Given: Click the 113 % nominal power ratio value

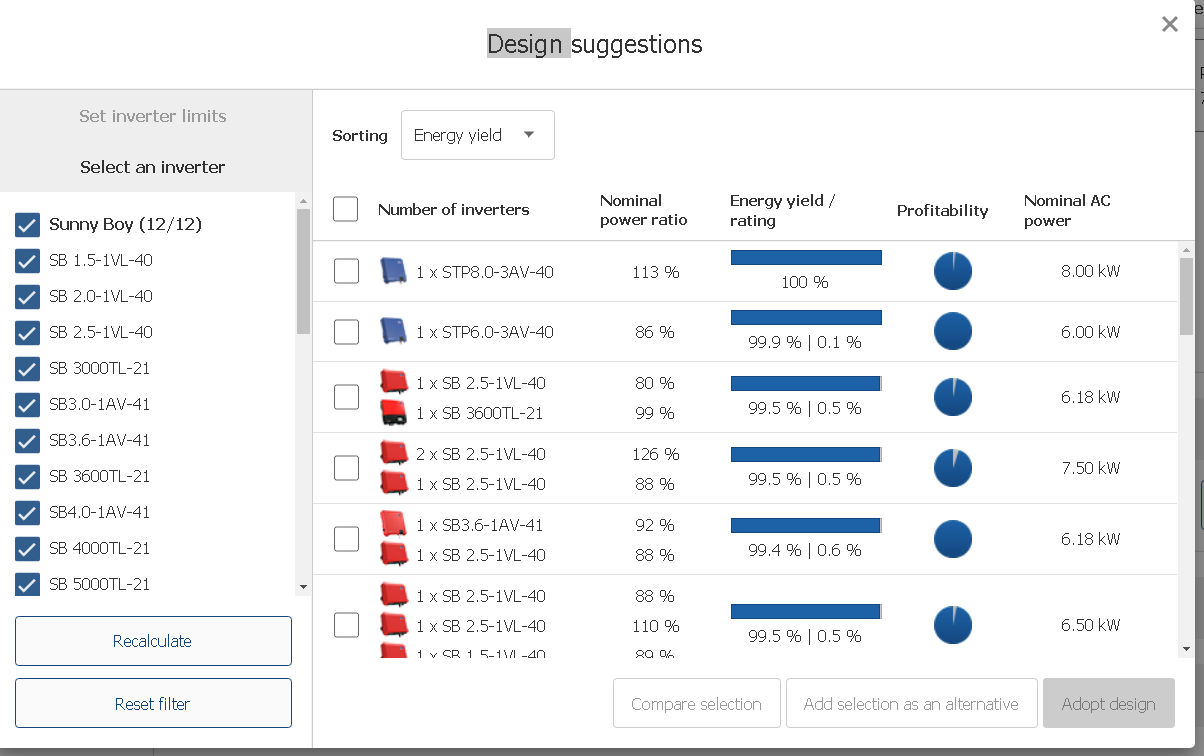Looking at the screenshot, I should point(655,272).
